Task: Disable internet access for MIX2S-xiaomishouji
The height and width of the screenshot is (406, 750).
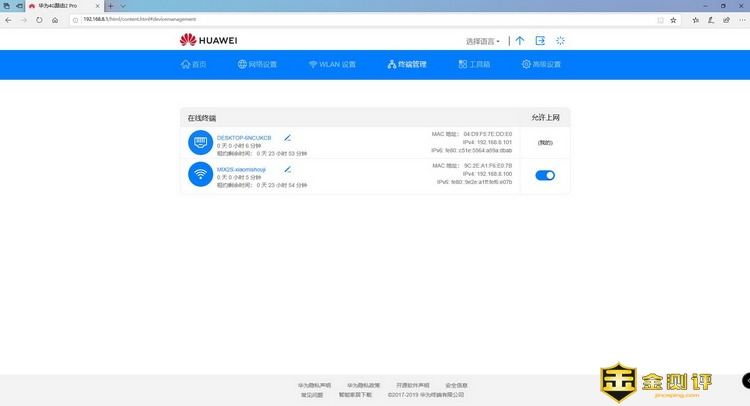Action: tap(545, 175)
